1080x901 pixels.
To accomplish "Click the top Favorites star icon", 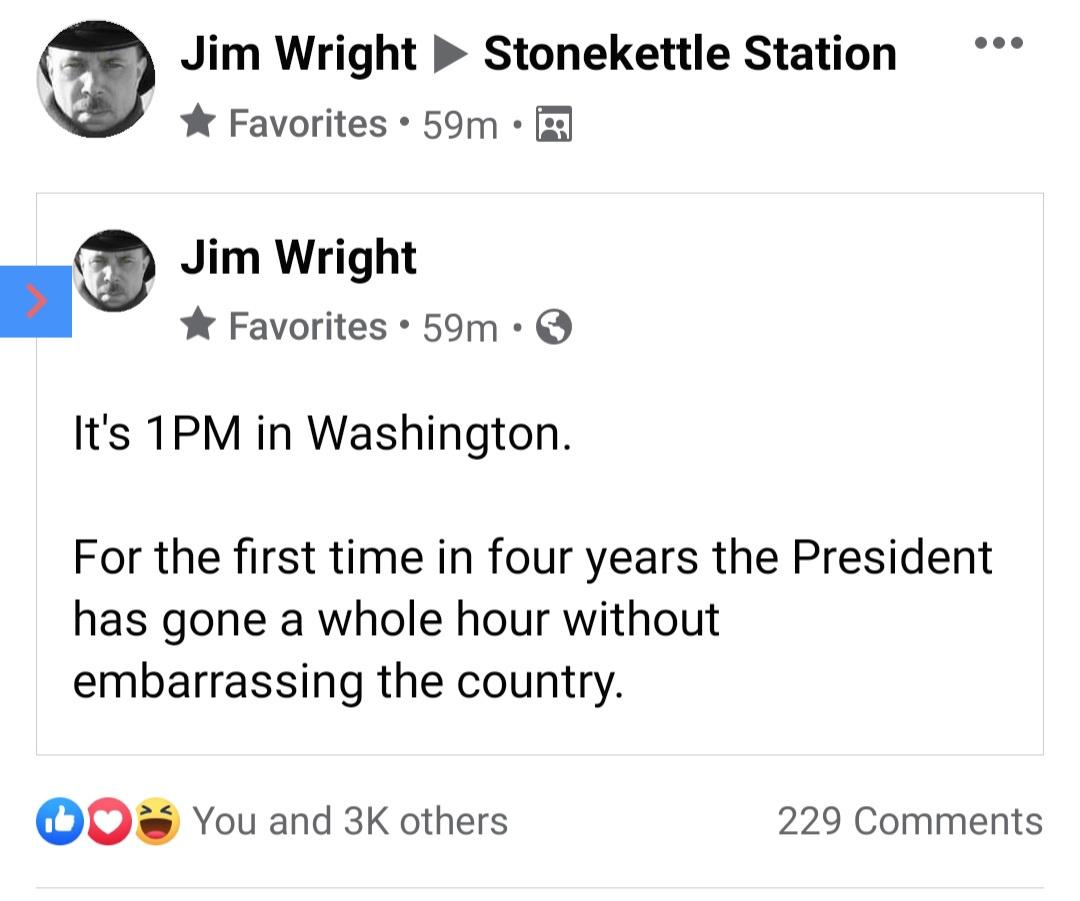I will point(199,124).
